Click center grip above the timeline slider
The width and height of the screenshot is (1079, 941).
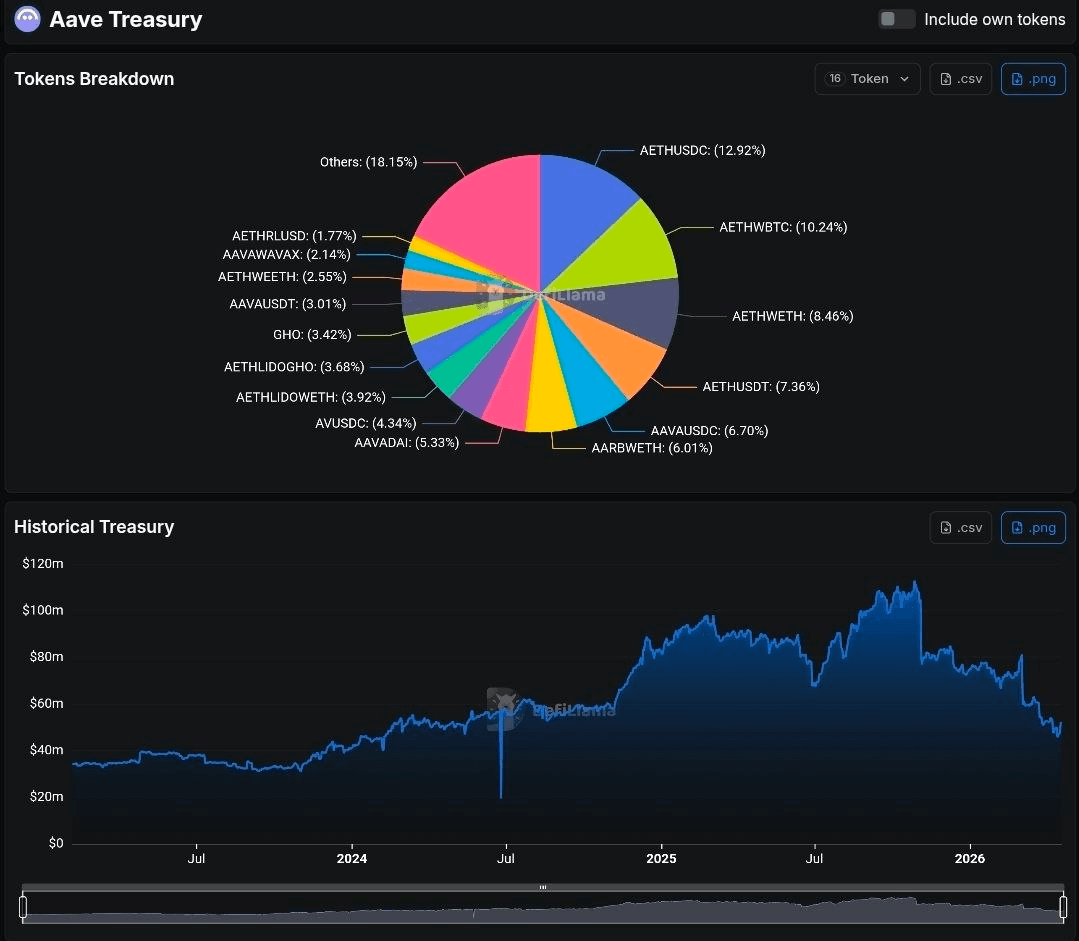click(542, 887)
